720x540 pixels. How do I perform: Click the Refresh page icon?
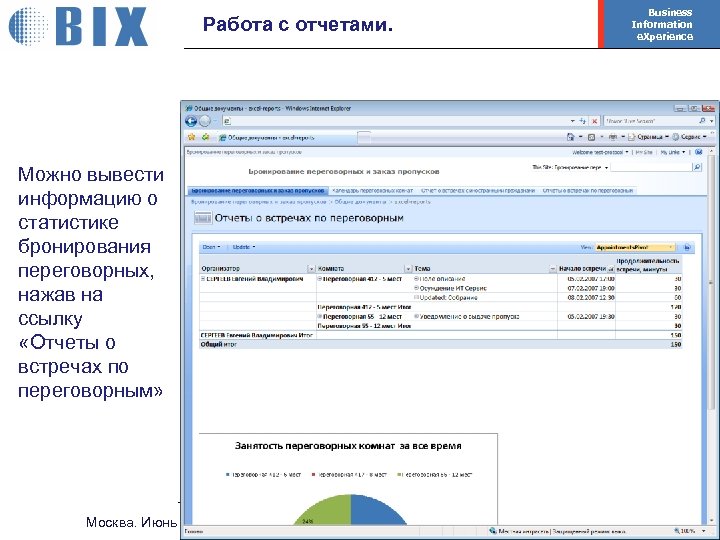[x=583, y=121]
